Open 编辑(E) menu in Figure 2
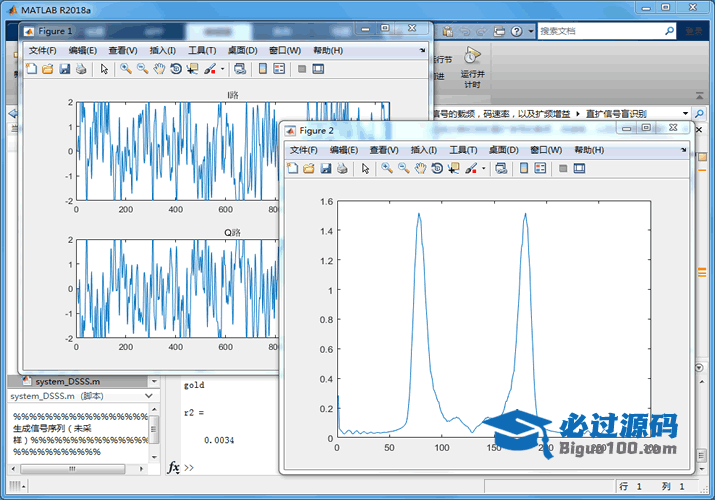This screenshot has height=500, width=715. tap(344, 150)
